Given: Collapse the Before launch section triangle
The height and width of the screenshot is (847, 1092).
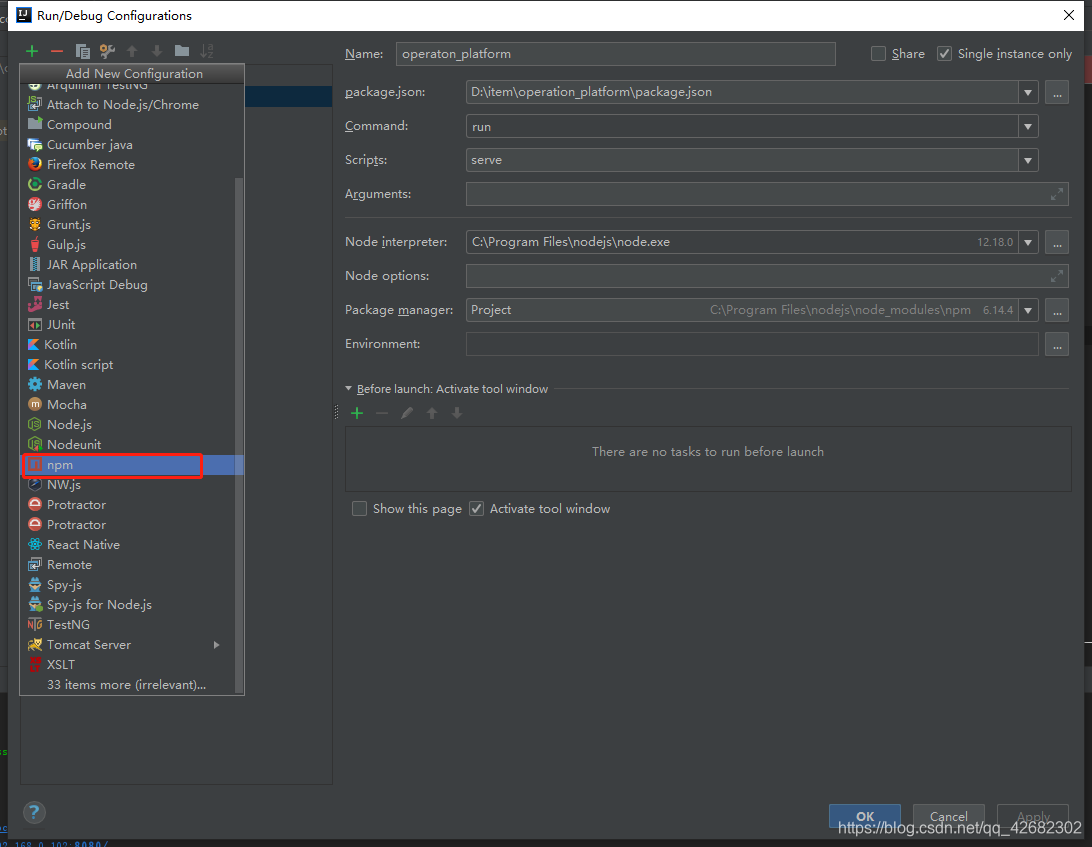Looking at the screenshot, I should pyautogui.click(x=348, y=389).
